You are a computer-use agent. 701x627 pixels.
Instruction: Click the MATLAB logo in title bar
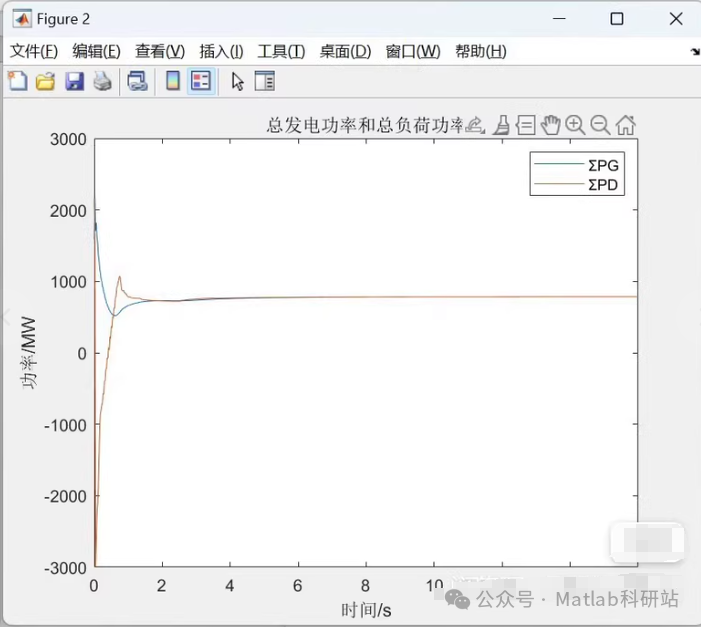pos(21,19)
